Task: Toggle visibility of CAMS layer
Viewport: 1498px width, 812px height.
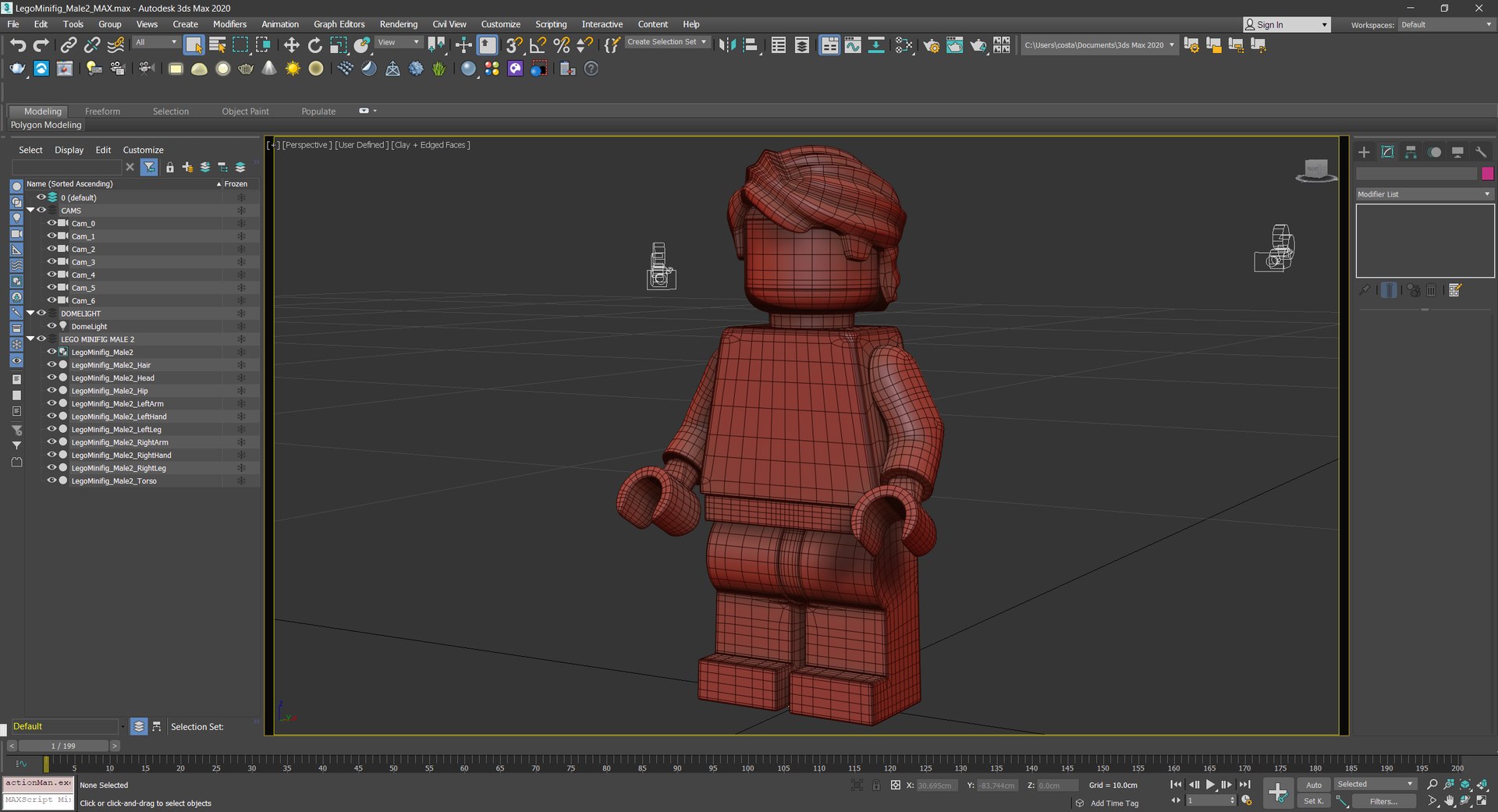Action: click(x=41, y=210)
